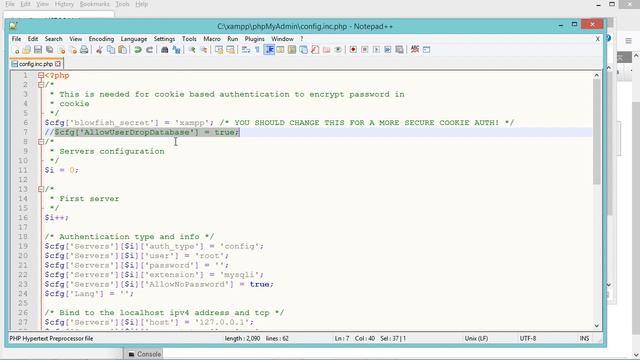Toggle the highlighted Indent Guide button
This screenshot has height=360, width=640.
[x=269, y=50]
